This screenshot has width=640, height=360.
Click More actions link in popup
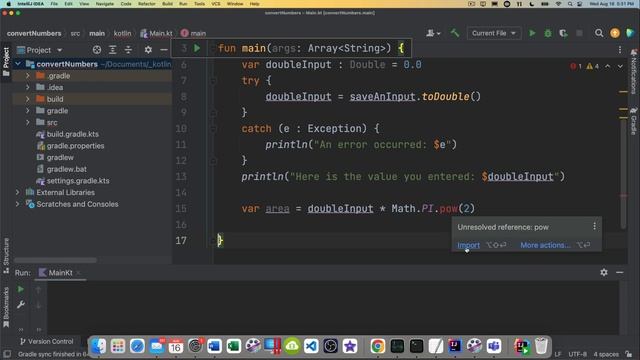click(545, 245)
